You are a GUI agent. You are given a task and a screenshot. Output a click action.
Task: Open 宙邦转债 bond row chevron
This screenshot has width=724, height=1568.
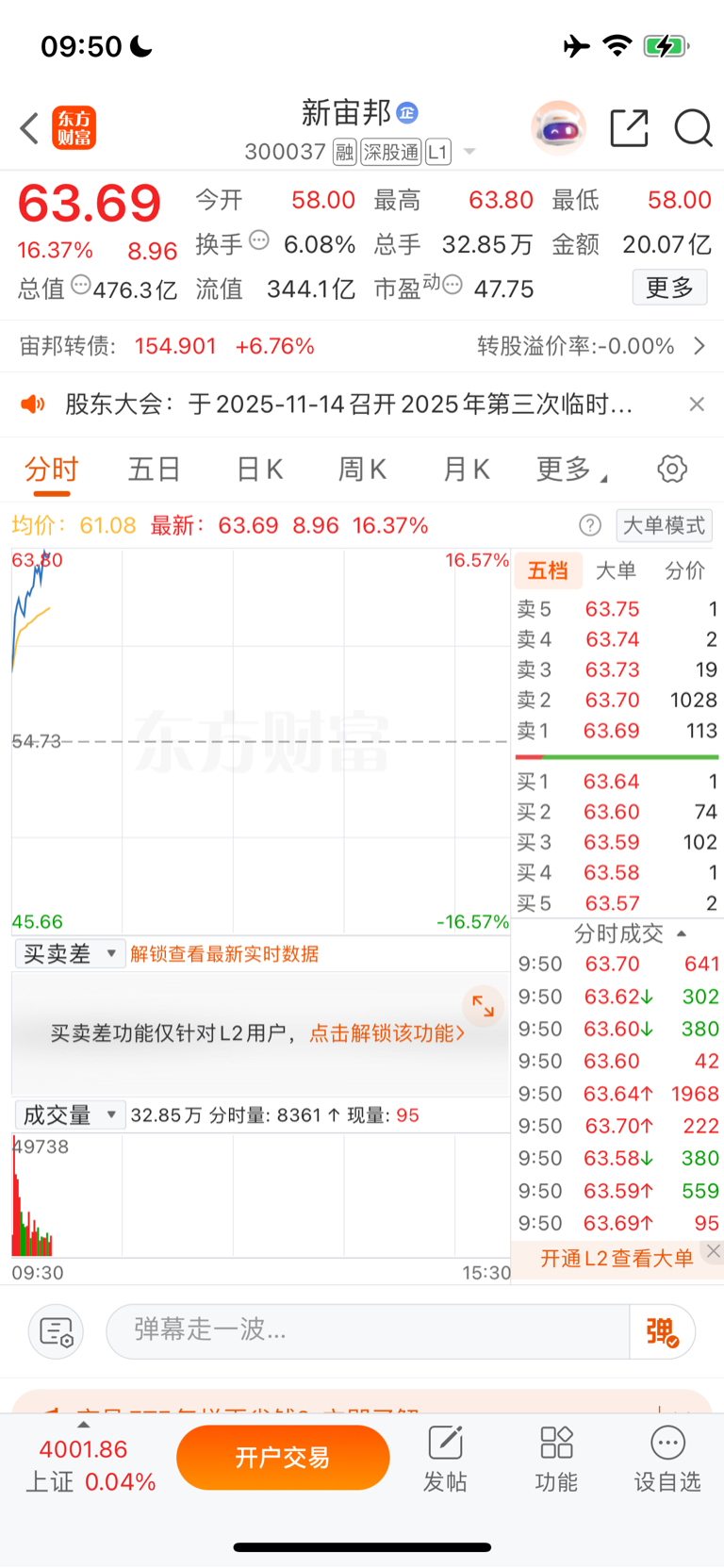699,346
